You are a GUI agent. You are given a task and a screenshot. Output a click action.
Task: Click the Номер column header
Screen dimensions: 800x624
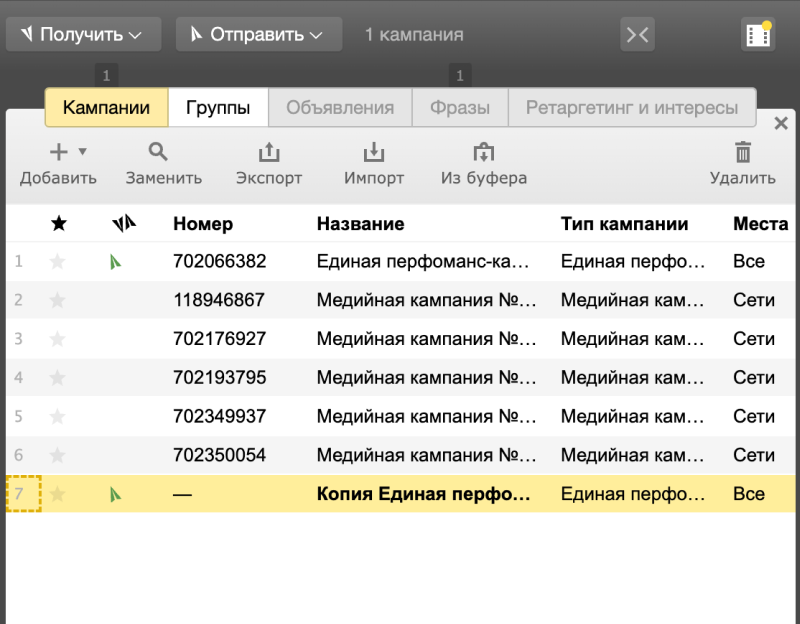203,224
